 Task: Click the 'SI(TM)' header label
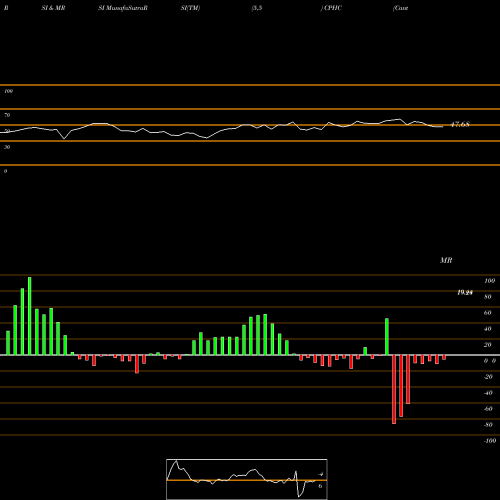click(190, 8)
